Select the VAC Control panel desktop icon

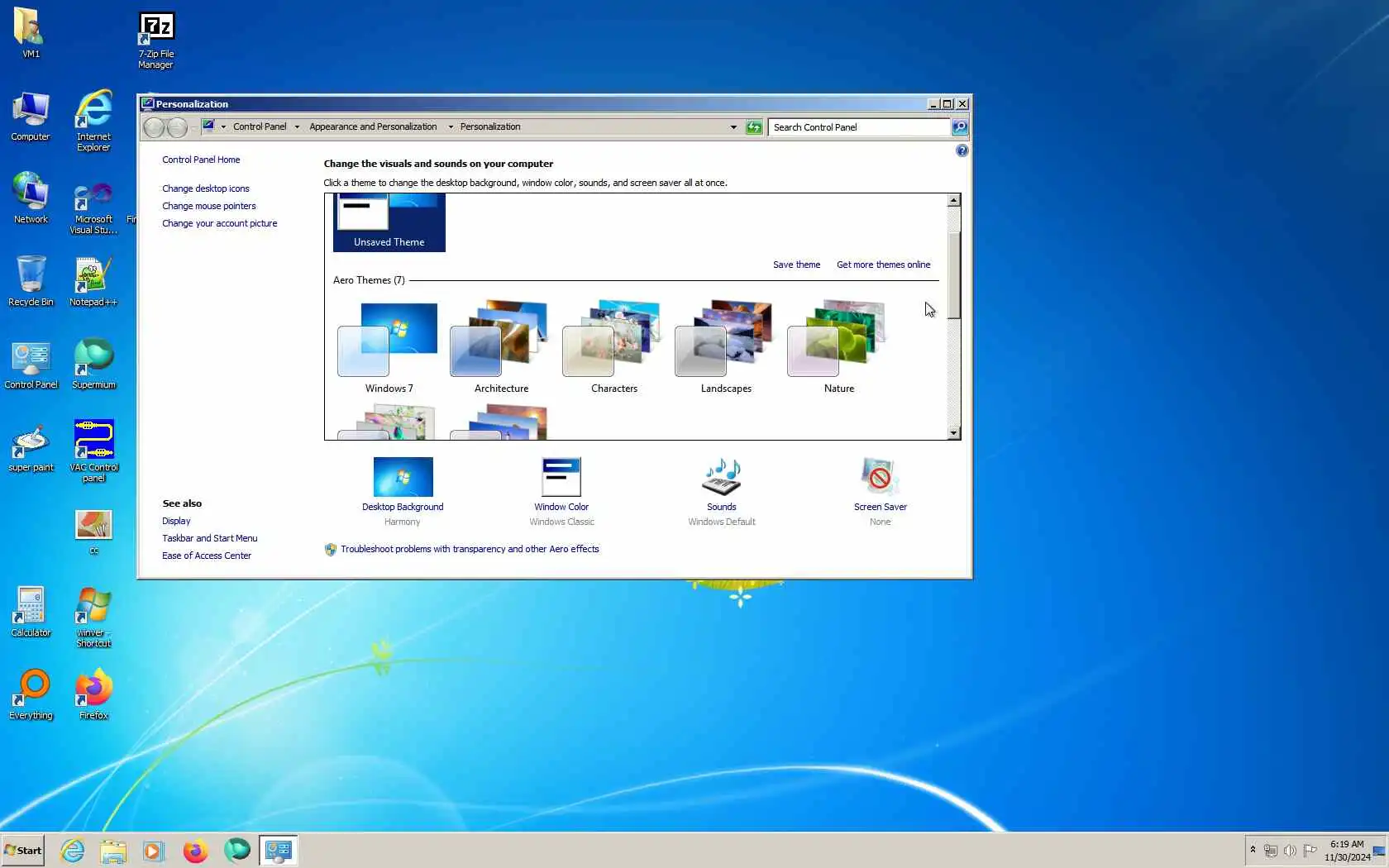click(93, 452)
